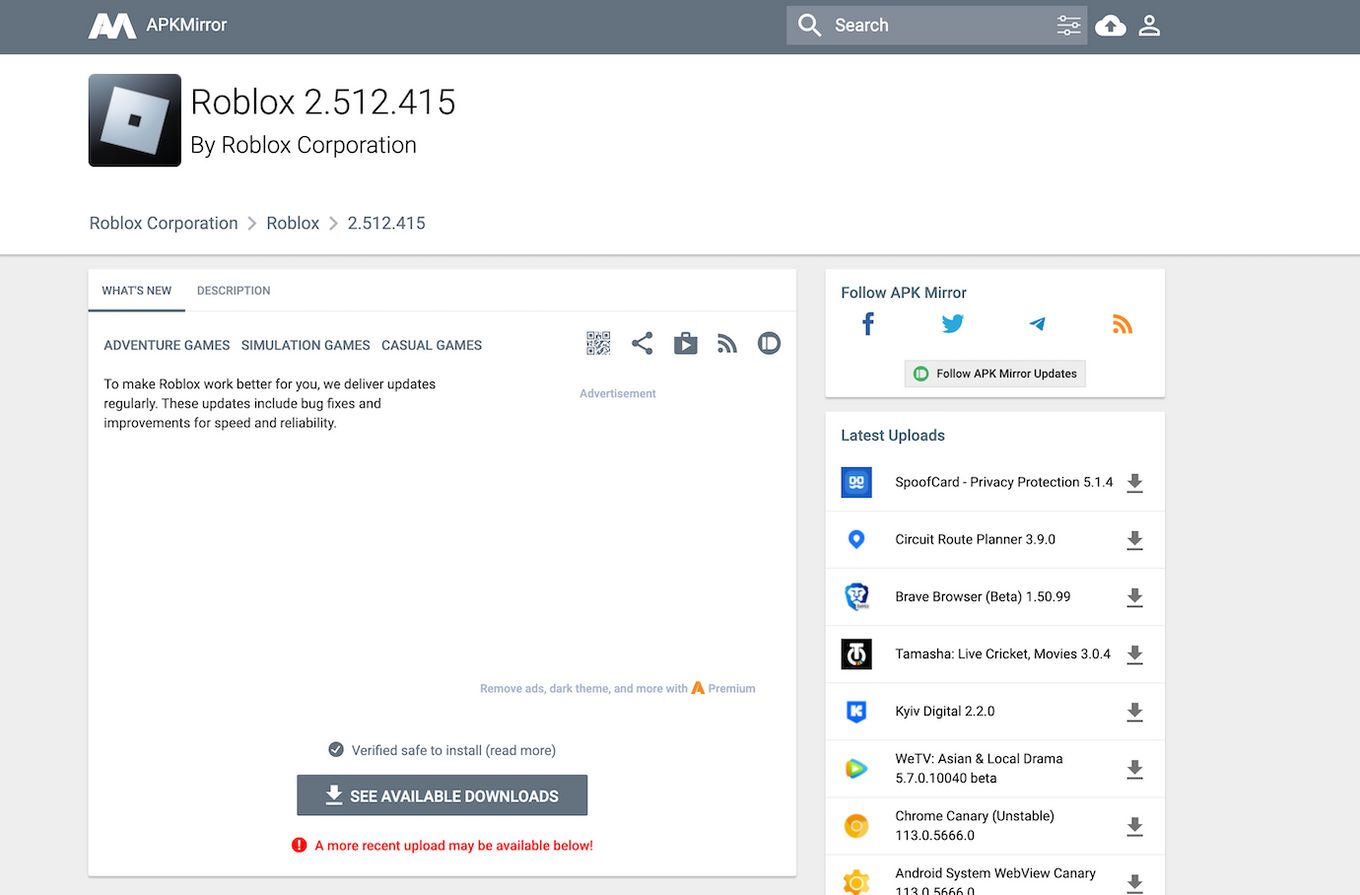Open the SIMULATION GAMES category

(306, 345)
